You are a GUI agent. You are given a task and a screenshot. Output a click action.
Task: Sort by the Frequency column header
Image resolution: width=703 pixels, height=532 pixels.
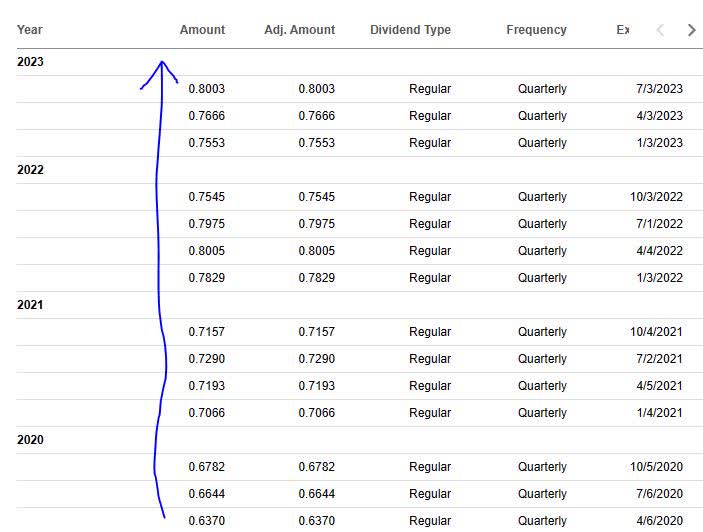click(536, 30)
